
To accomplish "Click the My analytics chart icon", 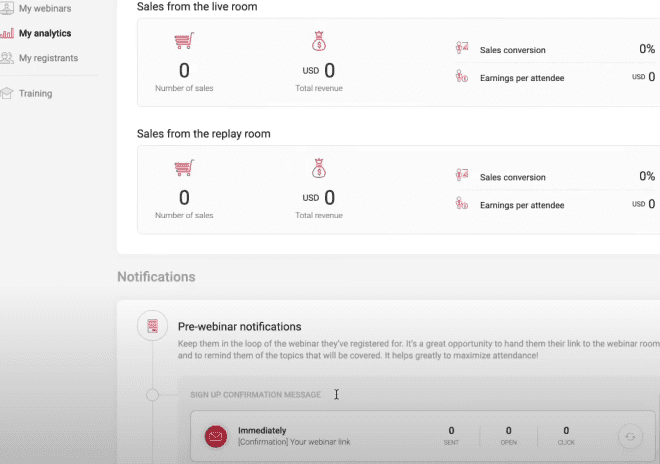I will click(7, 33).
